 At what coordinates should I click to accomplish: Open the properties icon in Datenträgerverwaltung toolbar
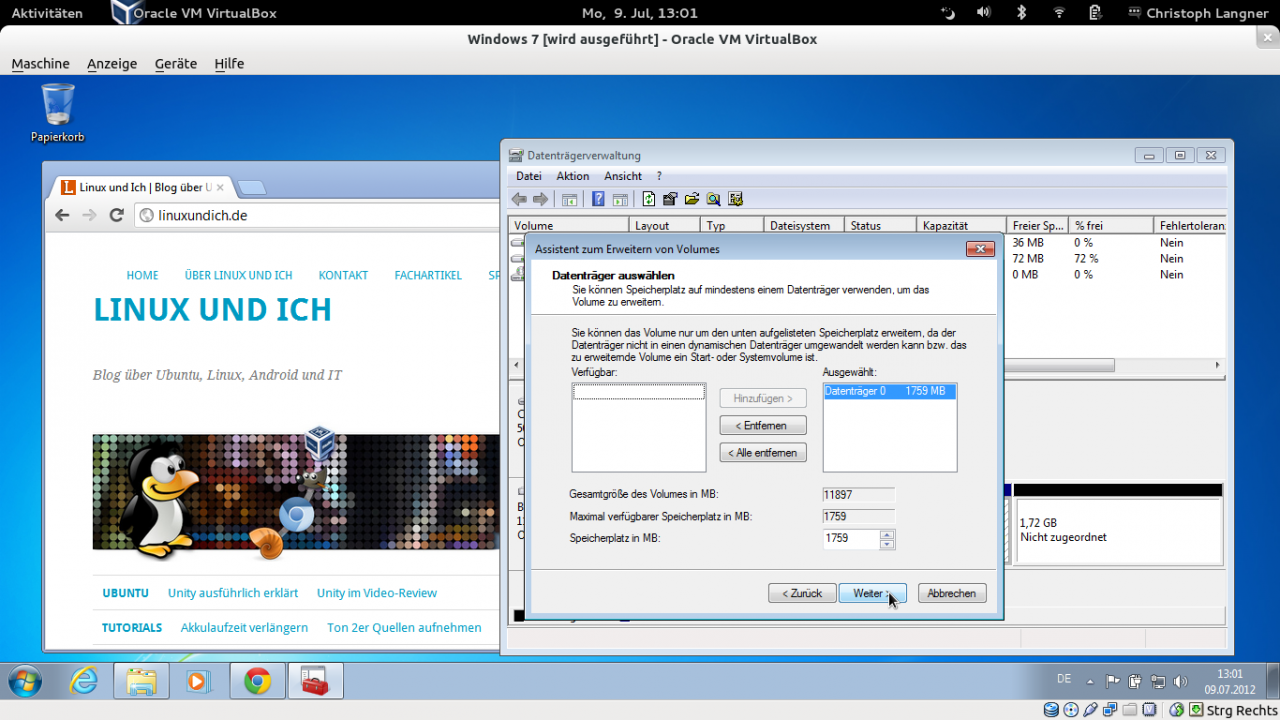(x=670, y=199)
